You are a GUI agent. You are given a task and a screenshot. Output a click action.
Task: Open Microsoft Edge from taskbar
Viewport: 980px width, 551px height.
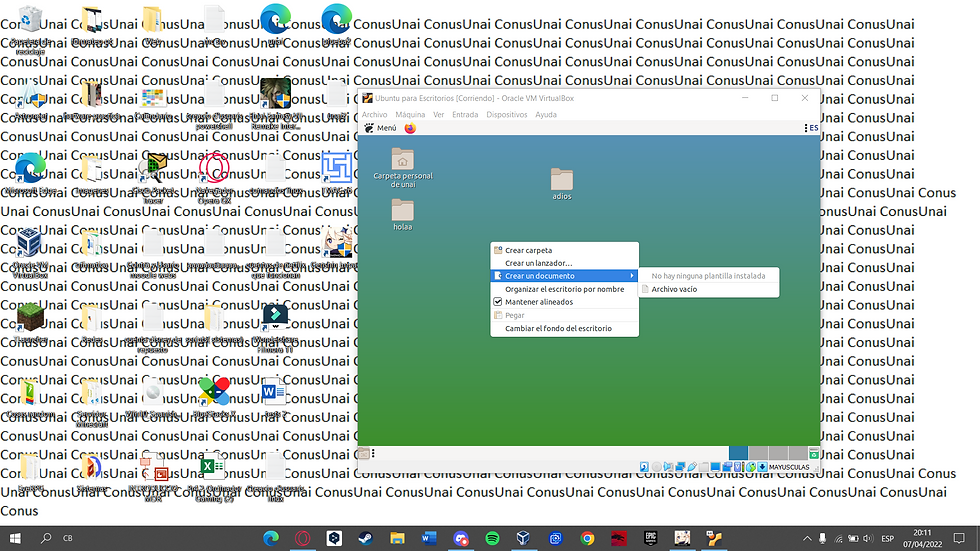(271, 538)
